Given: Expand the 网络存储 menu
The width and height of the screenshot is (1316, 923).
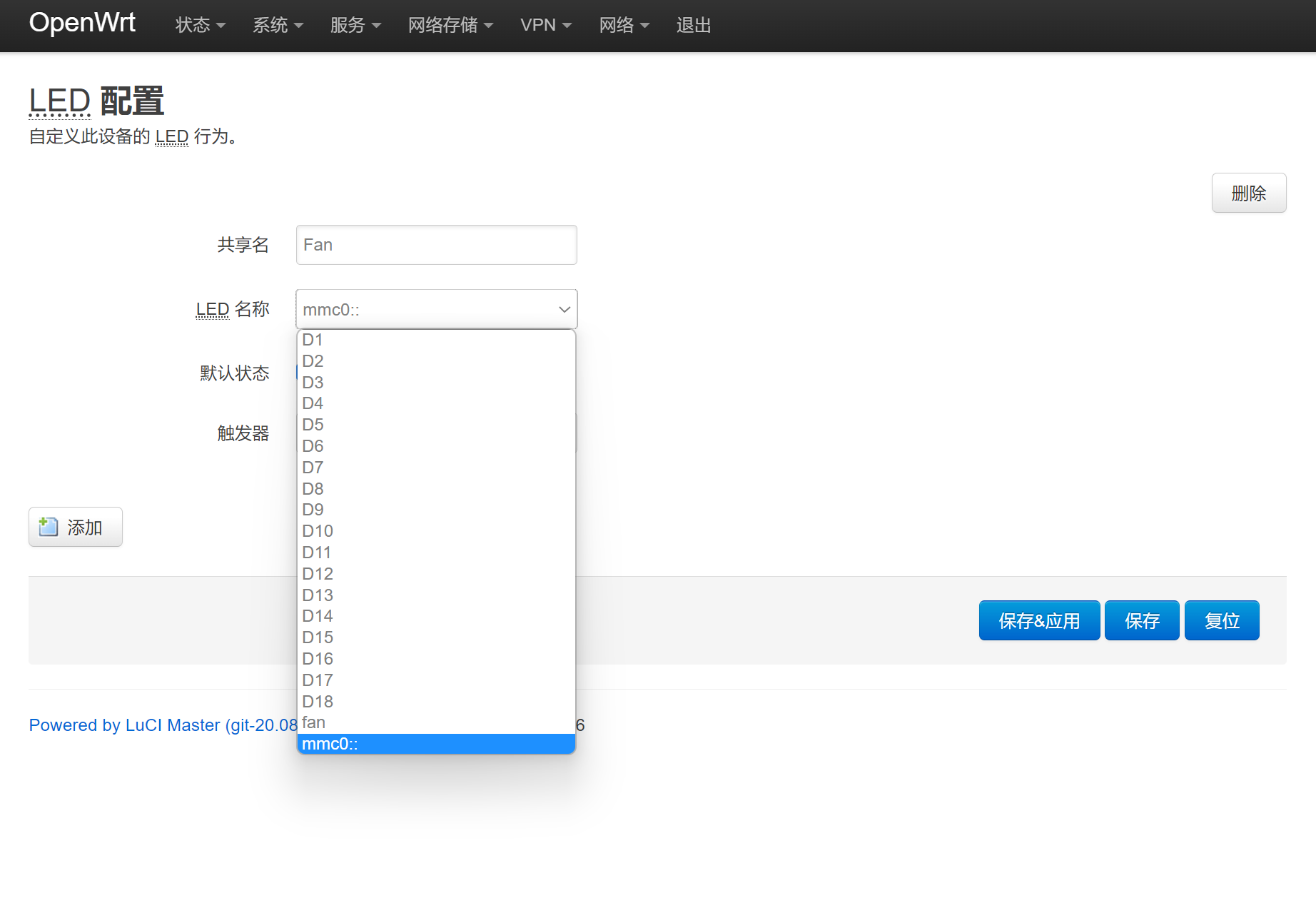Looking at the screenshot, I should 450,25.
